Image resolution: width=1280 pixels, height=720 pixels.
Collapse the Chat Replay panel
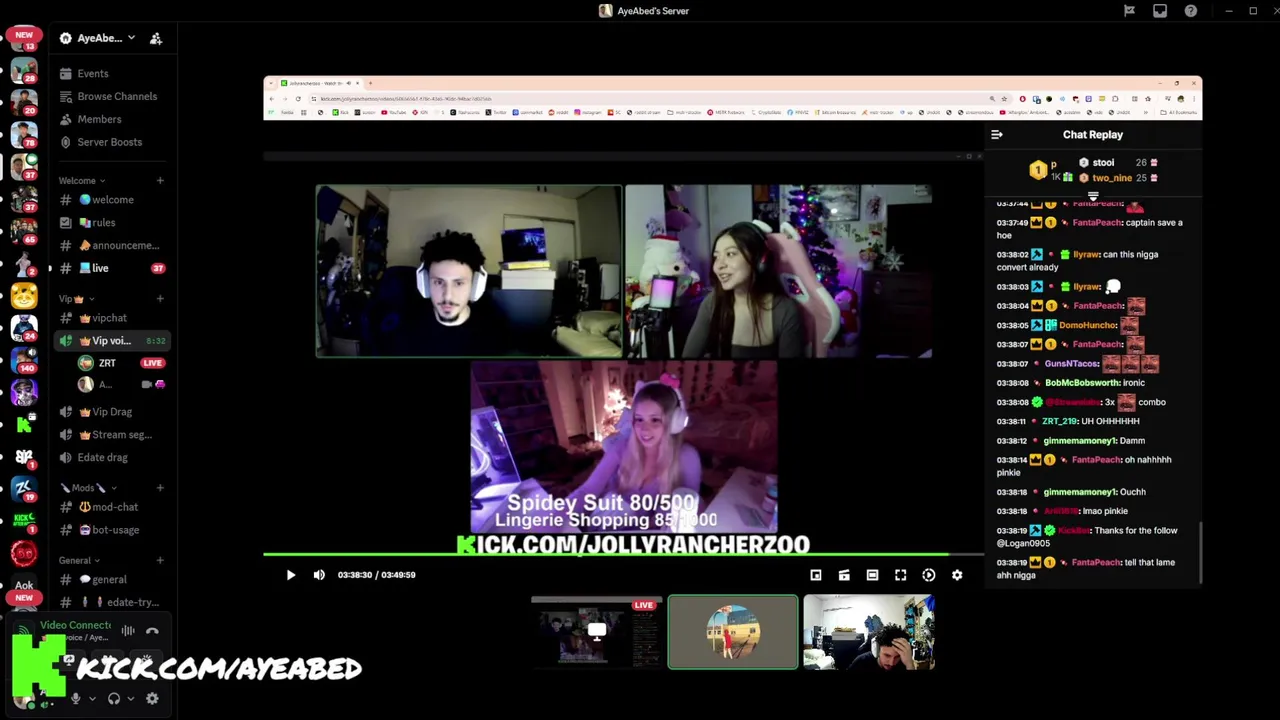point(997,134)
